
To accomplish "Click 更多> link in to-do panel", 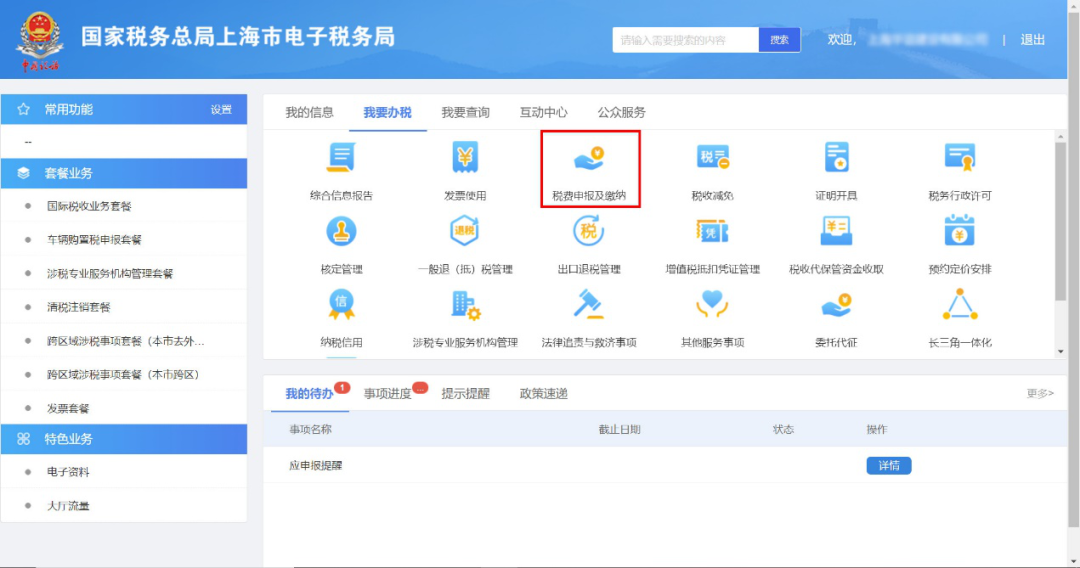I will [x=1040, y=394].
